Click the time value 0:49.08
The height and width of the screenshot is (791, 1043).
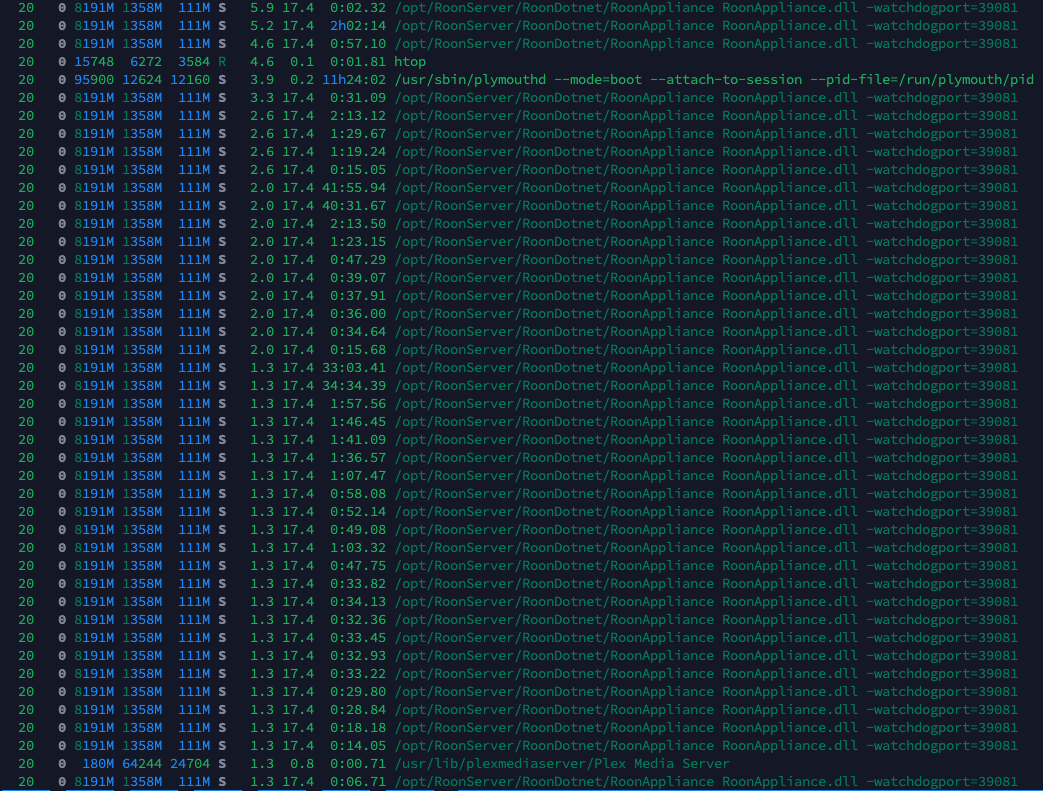coord(358,529)
